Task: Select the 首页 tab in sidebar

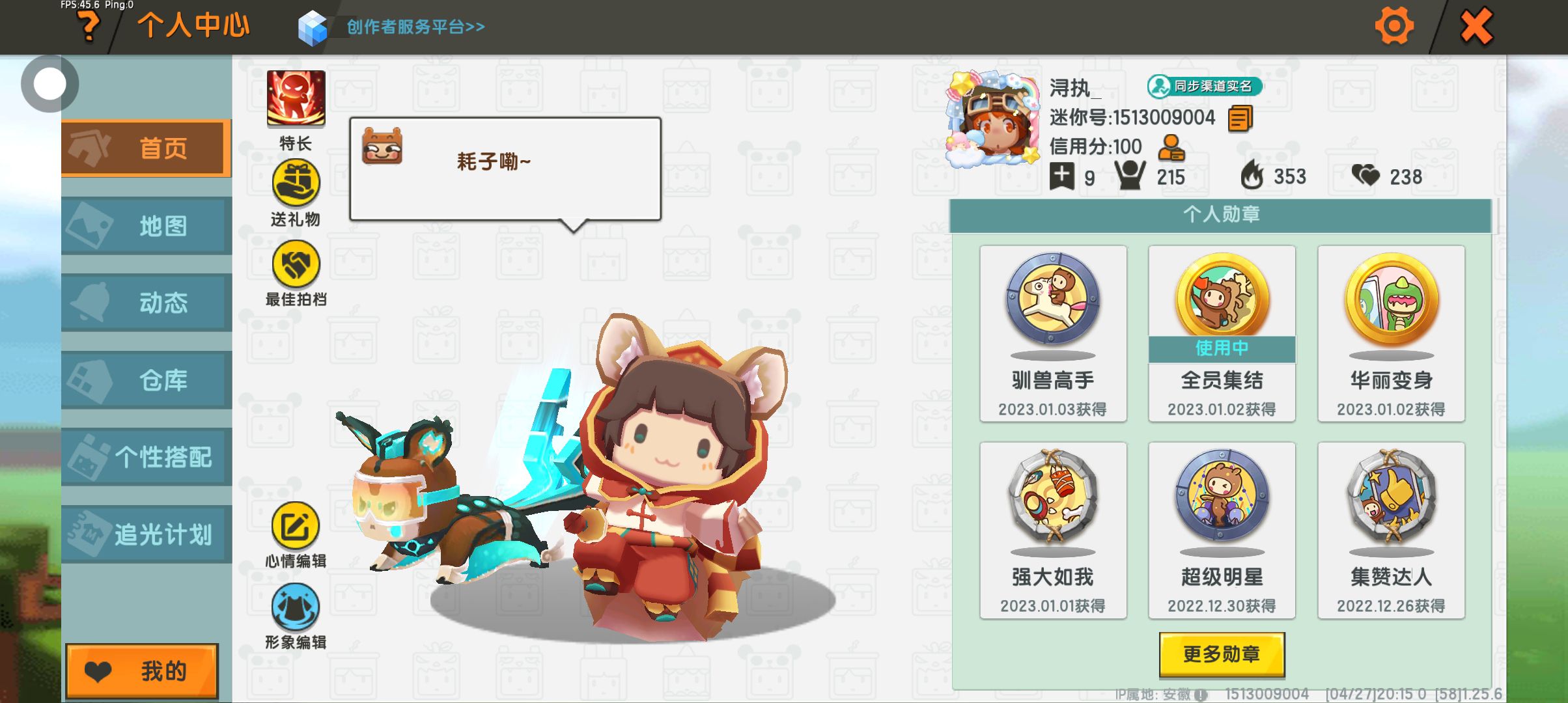Action: click(x=146, y=148)
